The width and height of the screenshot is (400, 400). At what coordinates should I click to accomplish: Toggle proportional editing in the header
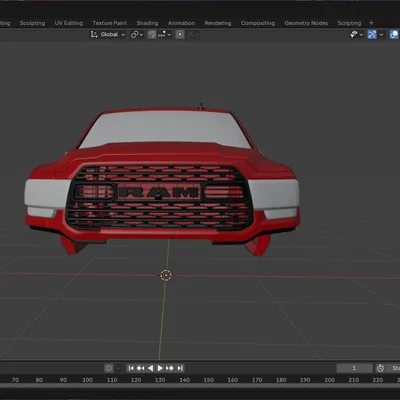(x=180, y=34)
